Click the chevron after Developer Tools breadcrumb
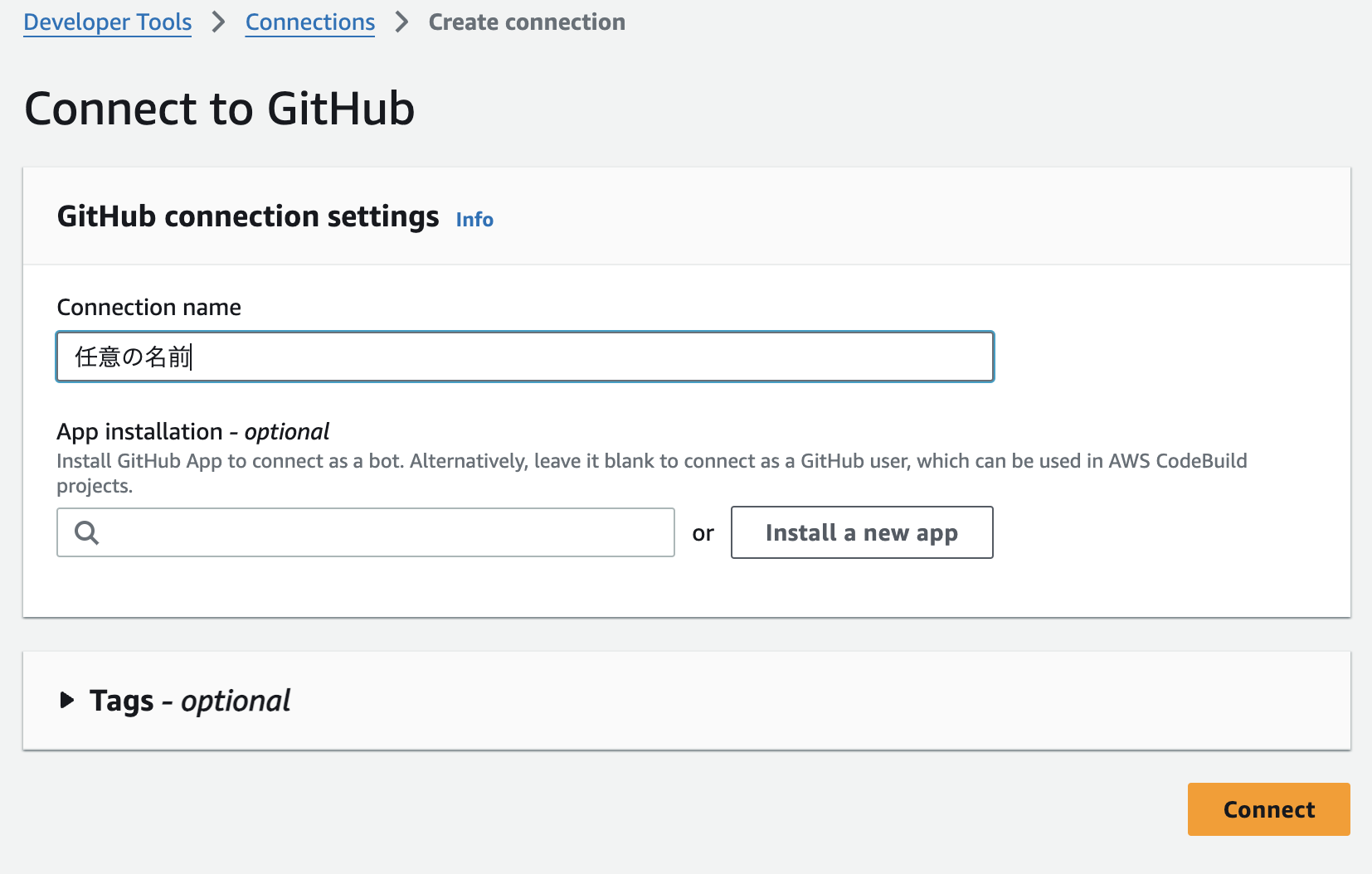1372x874 pixels. coord(218,22)
